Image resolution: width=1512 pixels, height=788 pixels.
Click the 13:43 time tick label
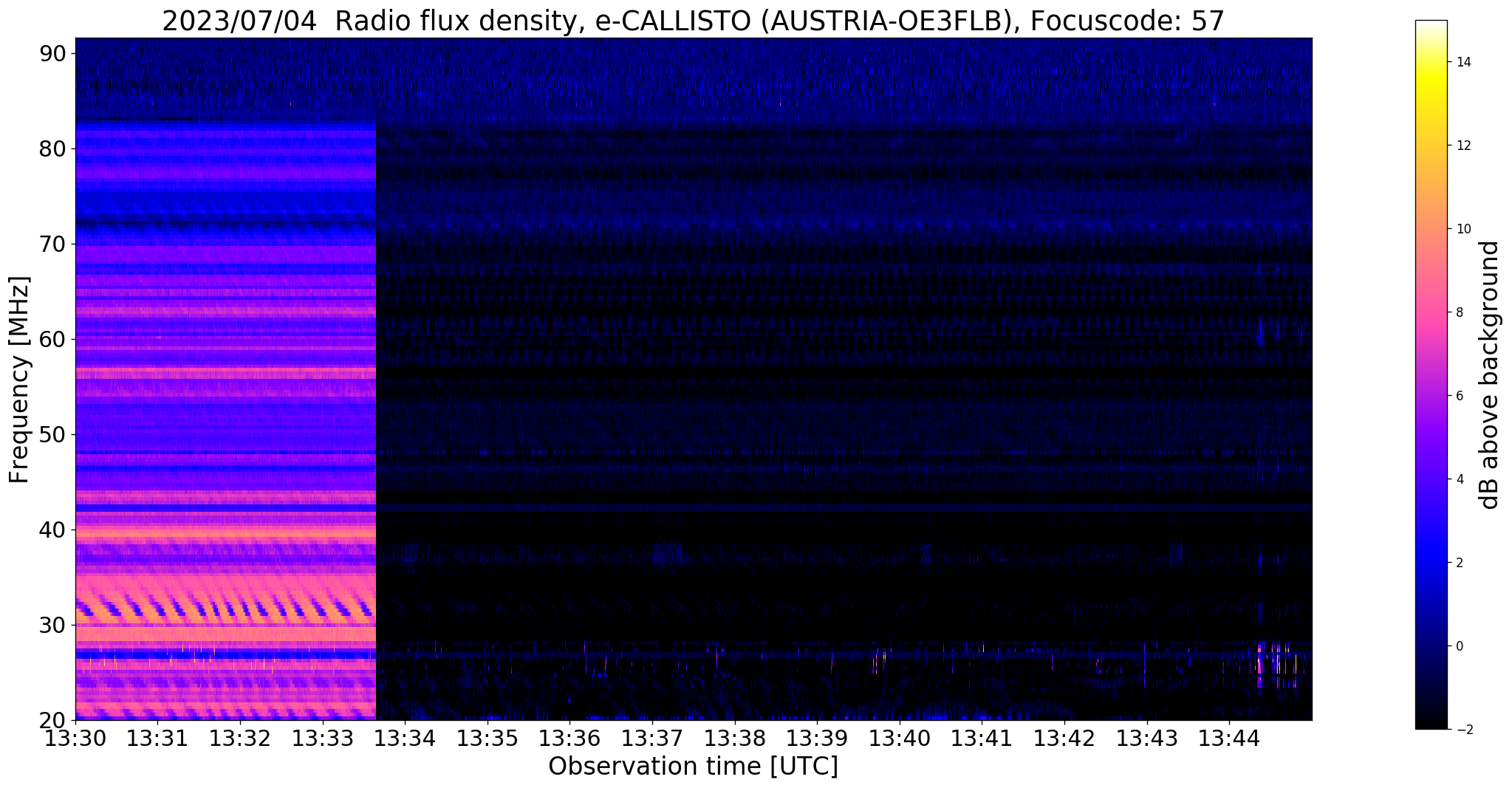(1147, 738)
